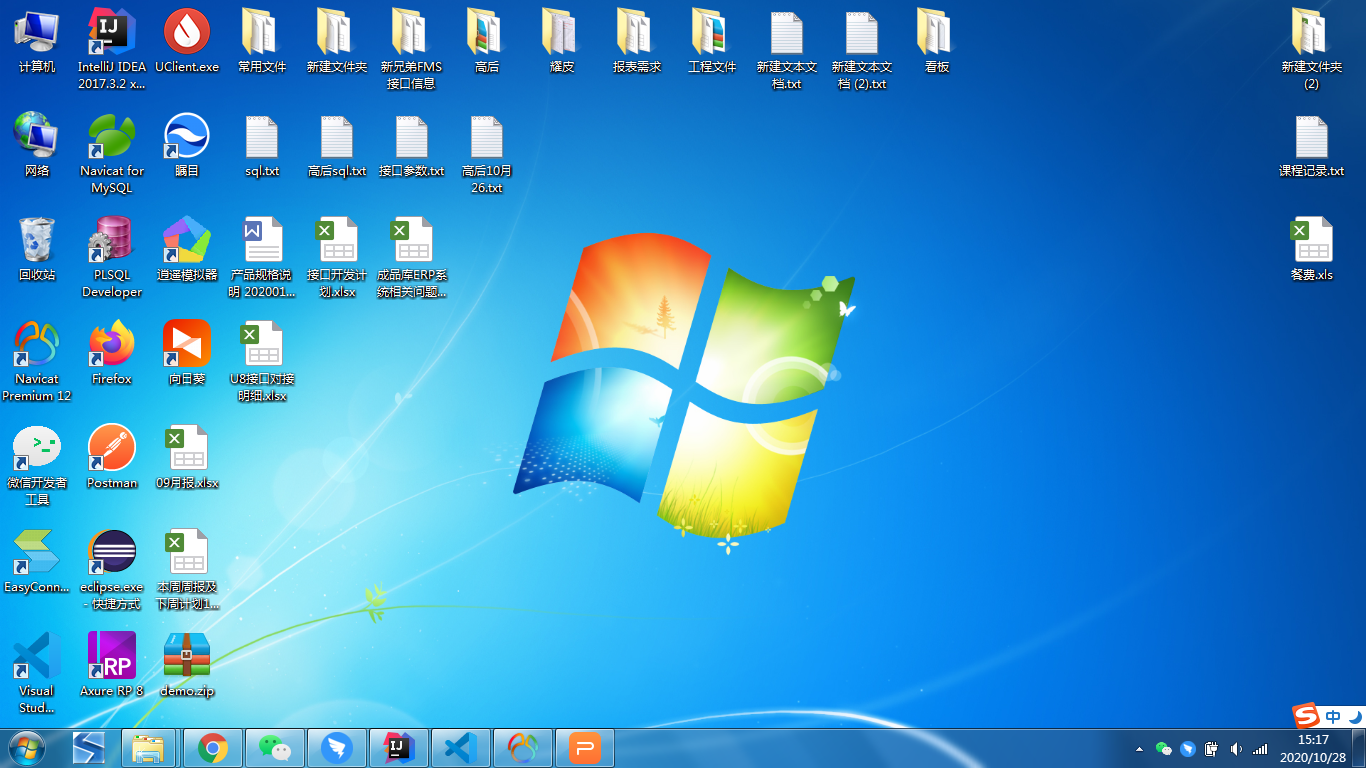Select the 高后sql.txt file
Viewport: 1366px width, 768px height.
coord(337,146)
